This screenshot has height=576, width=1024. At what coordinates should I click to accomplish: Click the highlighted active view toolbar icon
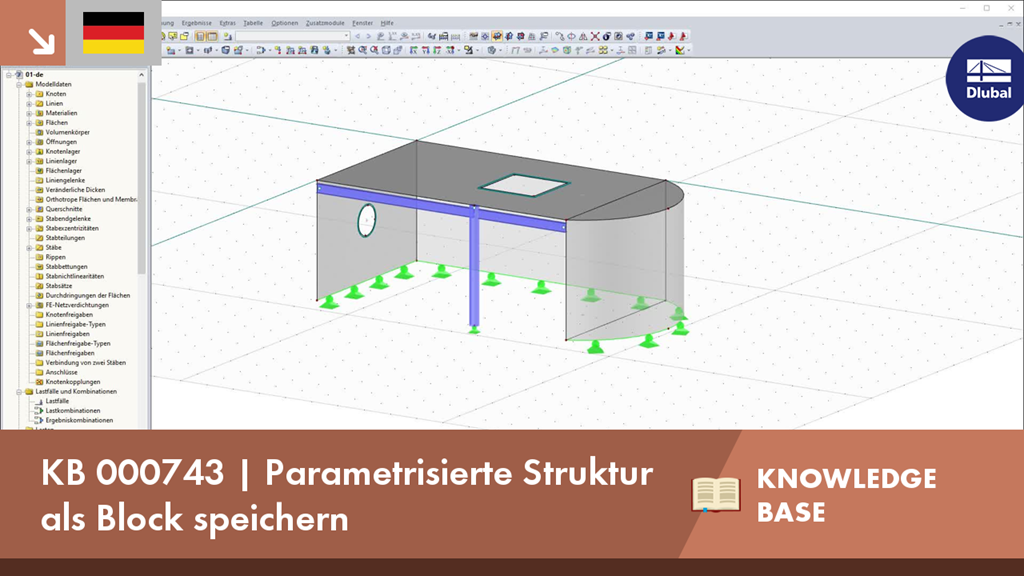point(497,37)
